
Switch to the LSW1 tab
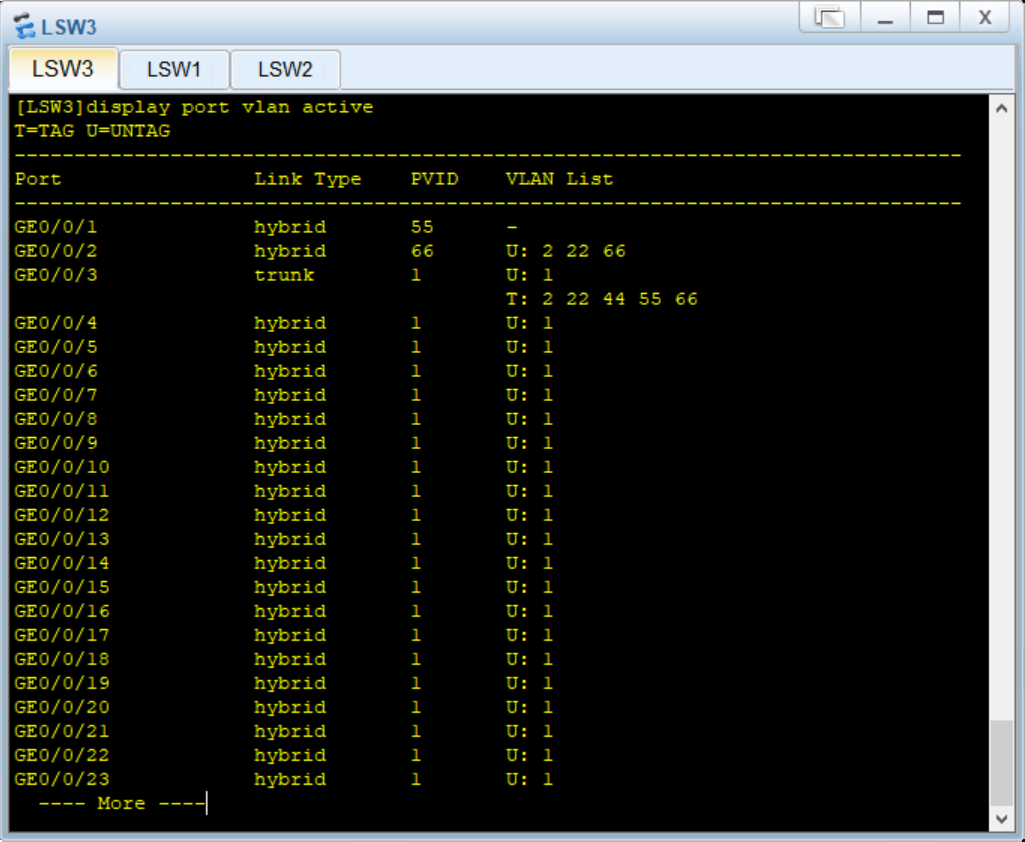click(174, 69)
